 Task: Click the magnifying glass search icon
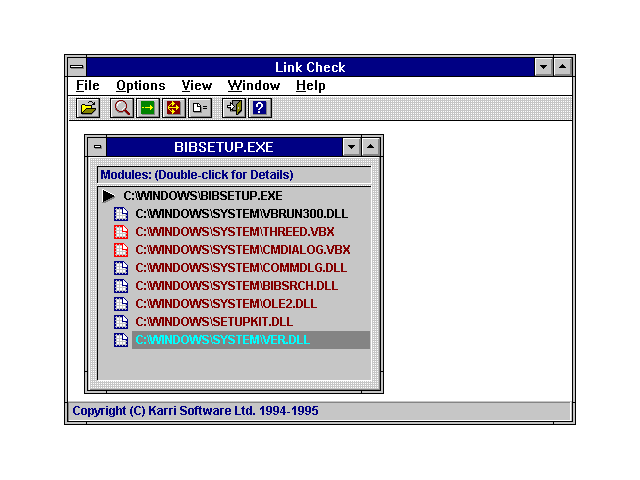coord(122,108)
